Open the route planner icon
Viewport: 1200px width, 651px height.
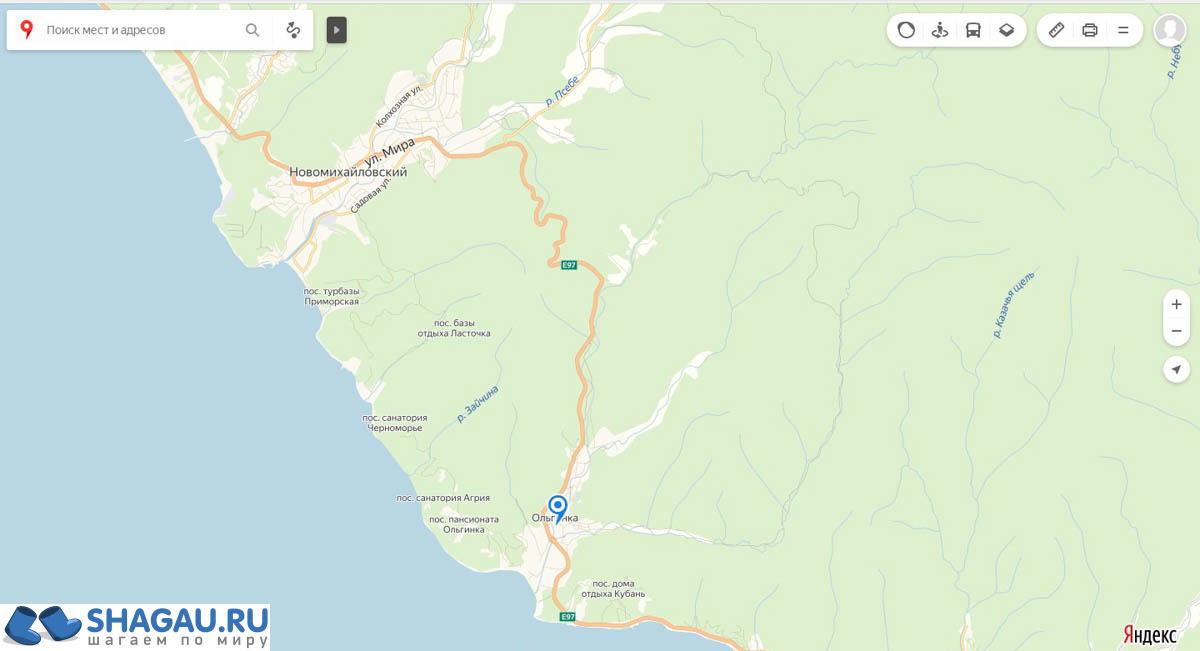pos(293,30)
